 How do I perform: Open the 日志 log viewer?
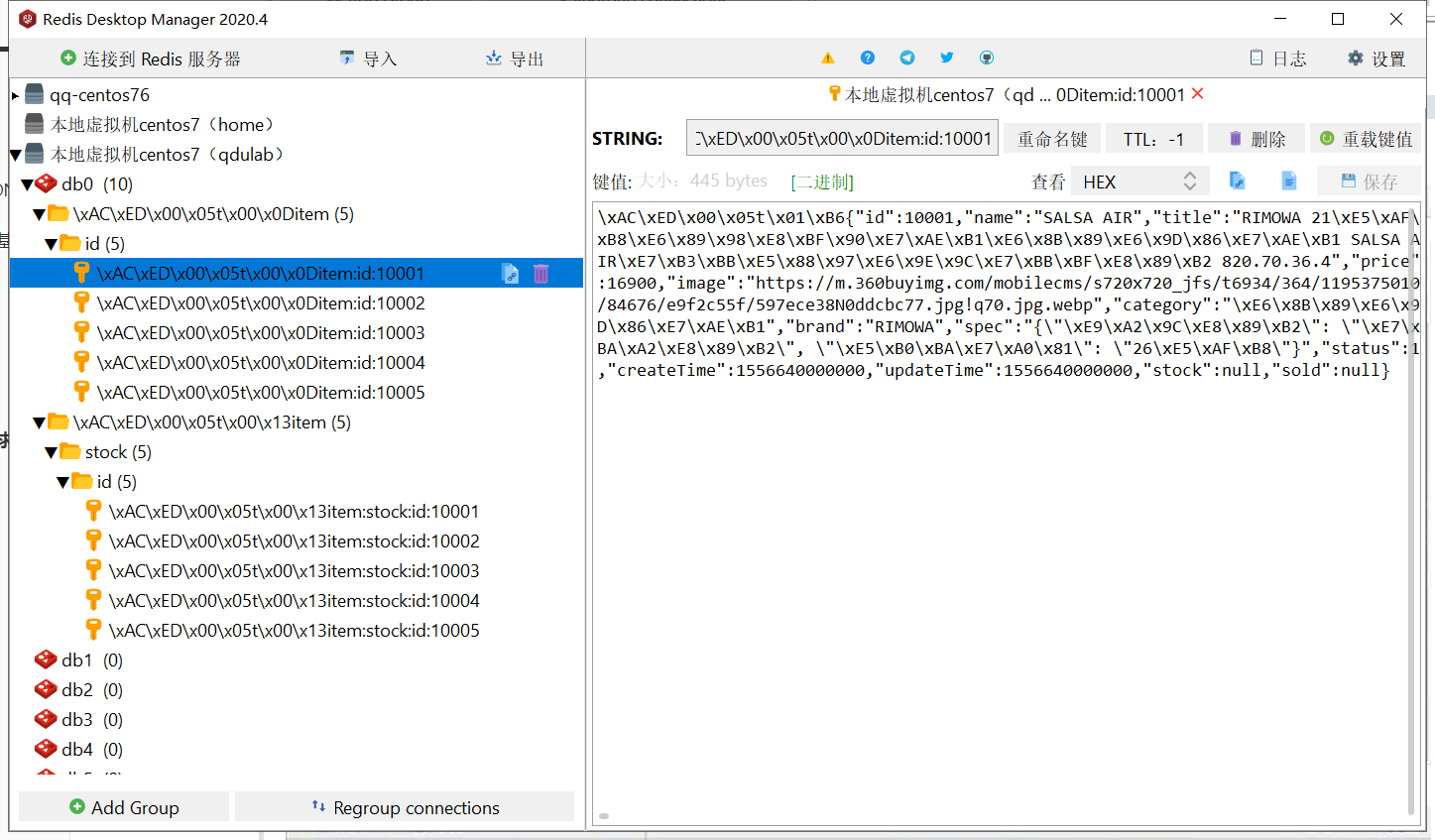pyautogui.click(x=1278, y=59)
